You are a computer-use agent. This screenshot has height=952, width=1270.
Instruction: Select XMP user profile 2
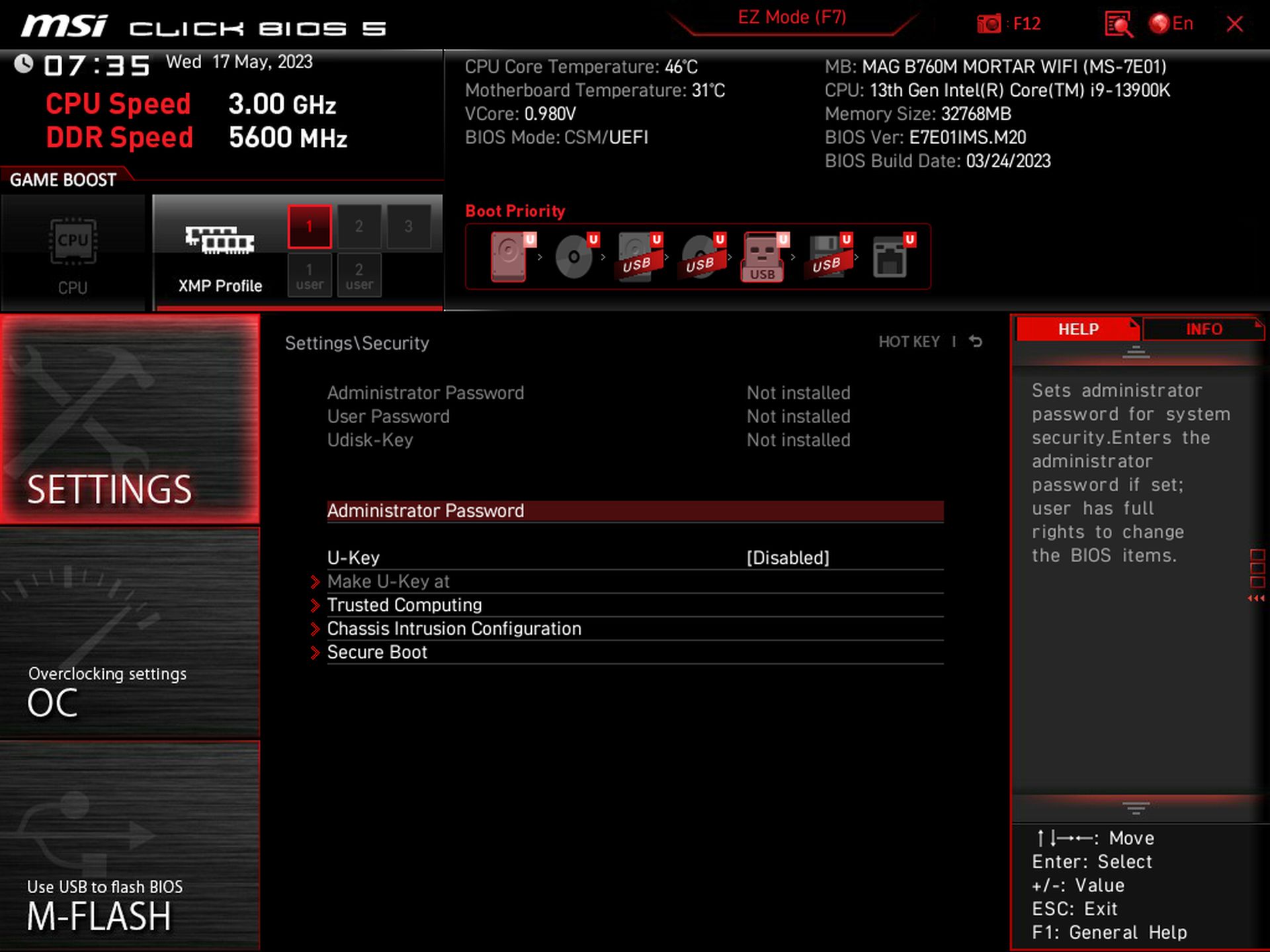click(x=359, y=276)
